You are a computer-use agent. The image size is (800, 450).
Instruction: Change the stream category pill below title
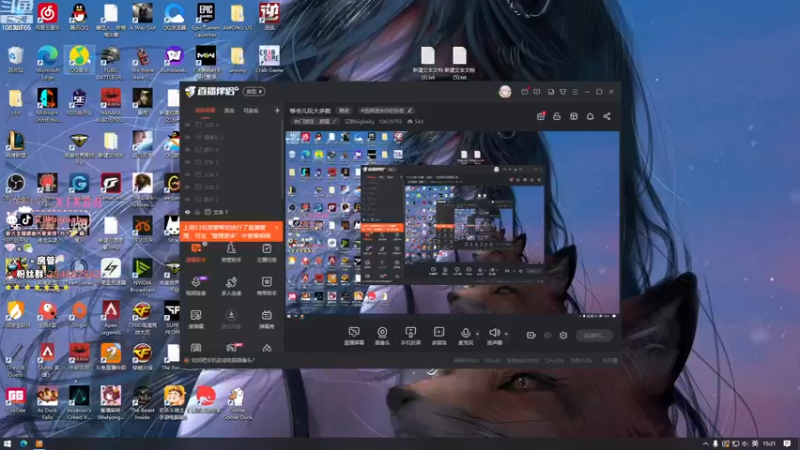coord(315,121)
